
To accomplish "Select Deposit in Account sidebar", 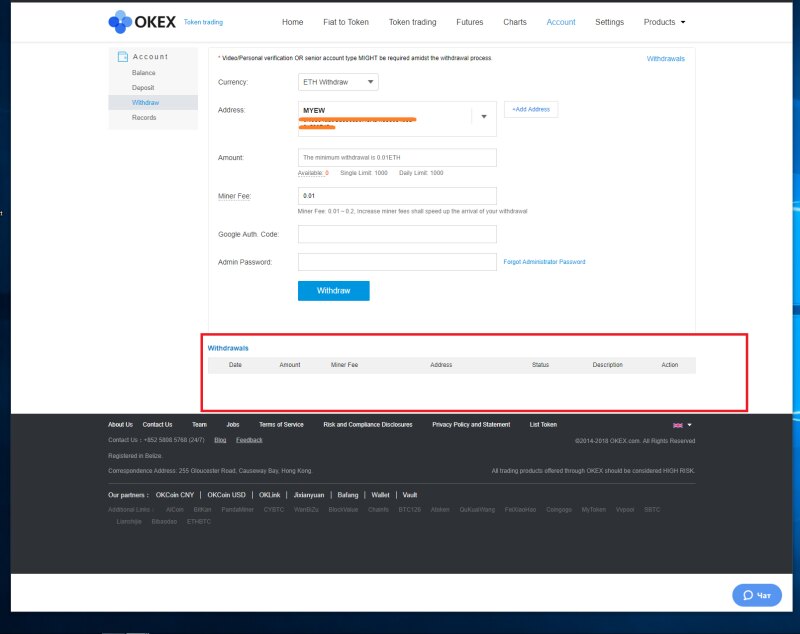I will point(143,88).
